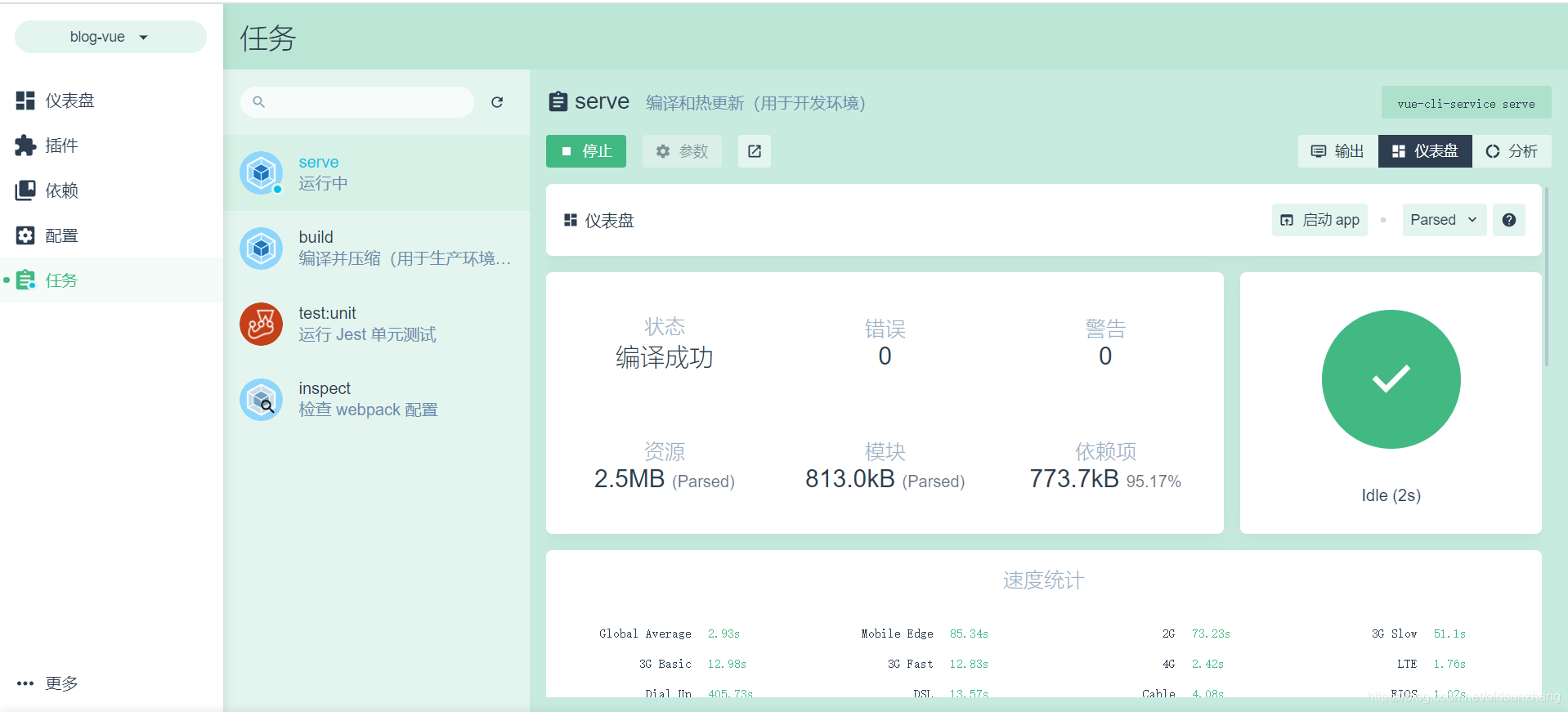Stop the running task with 停止
The width and height of the screenshot is (1568, 712).
pos(586,151)
